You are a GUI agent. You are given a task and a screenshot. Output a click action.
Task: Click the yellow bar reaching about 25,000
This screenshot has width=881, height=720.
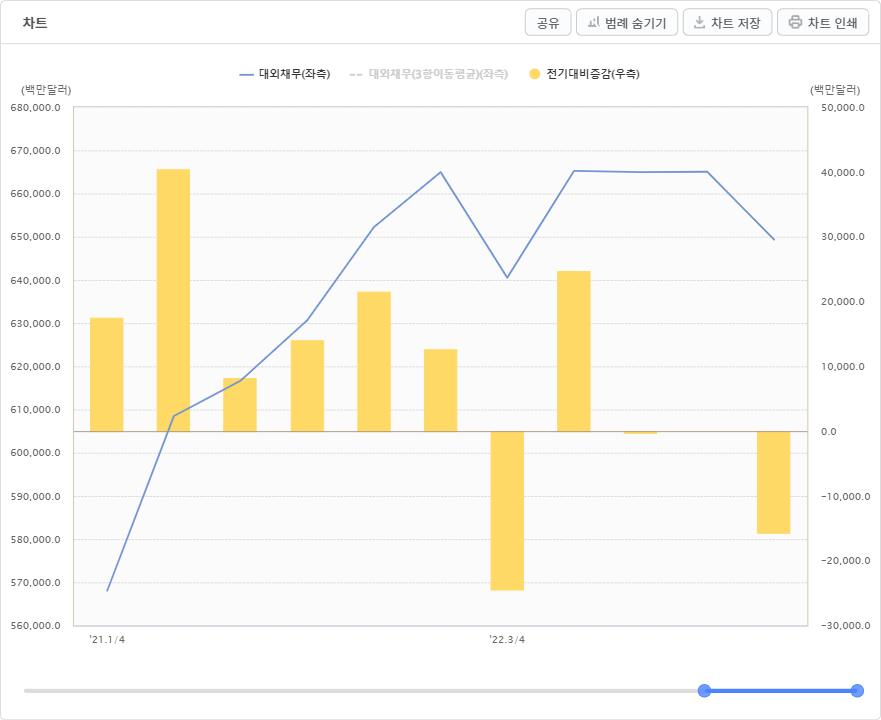pyautogui.click(x=574, y=351)
